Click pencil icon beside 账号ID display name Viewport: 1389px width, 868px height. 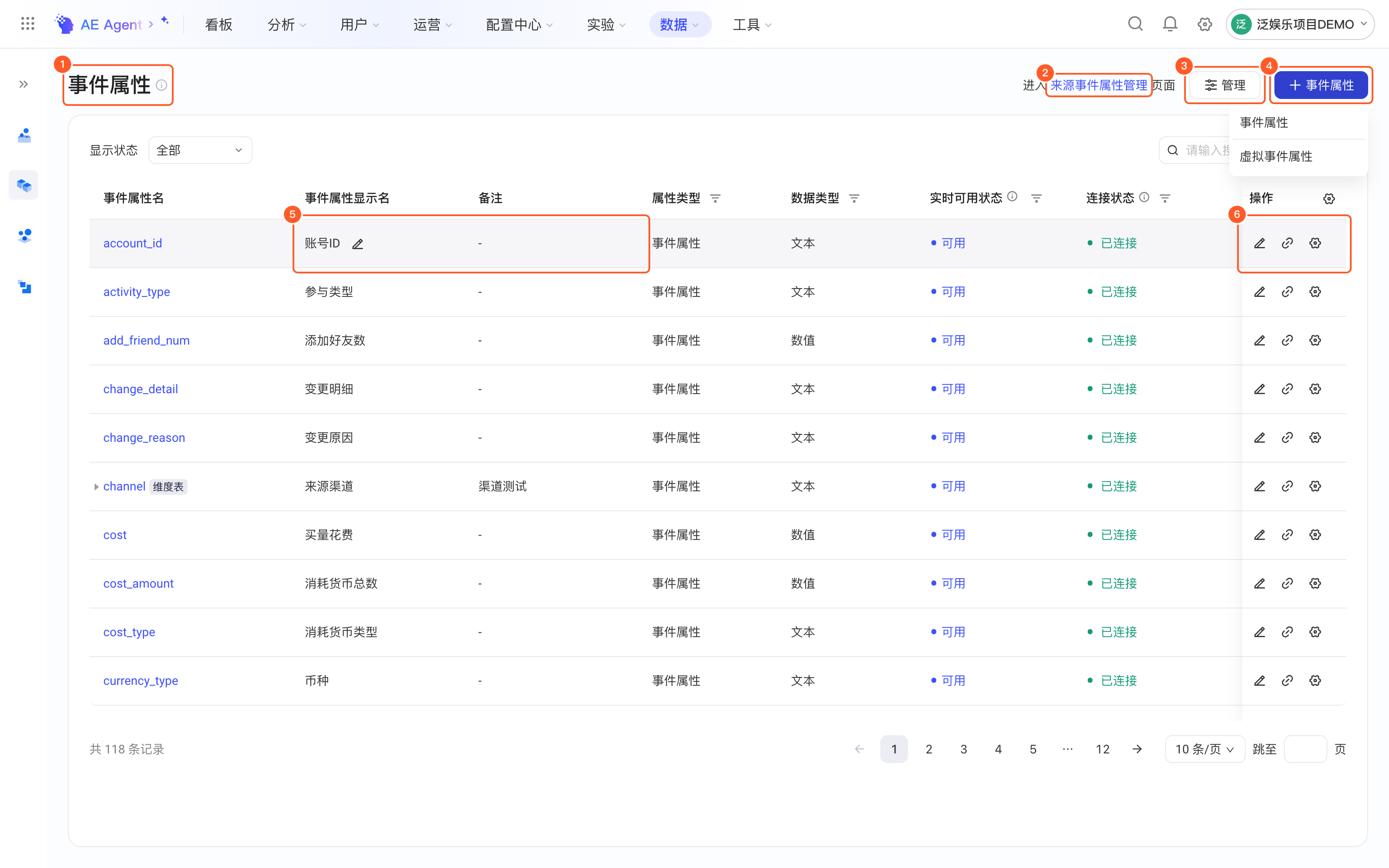[x=358, y=244]
